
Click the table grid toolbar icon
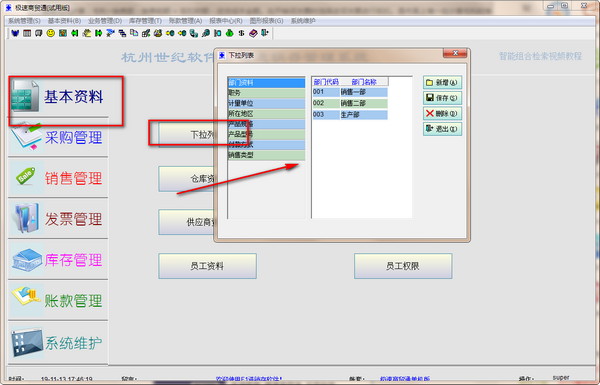27,33
